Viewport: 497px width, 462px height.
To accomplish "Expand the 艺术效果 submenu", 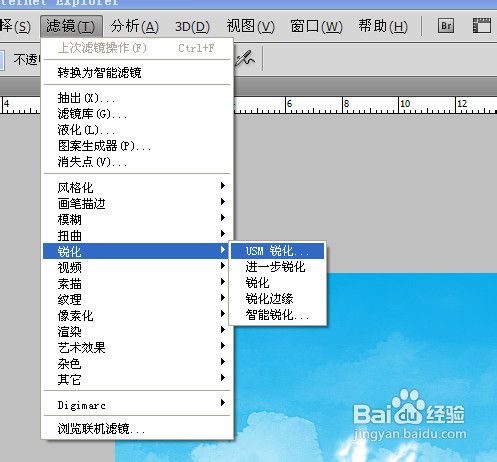I will click(x=137, y=347).
